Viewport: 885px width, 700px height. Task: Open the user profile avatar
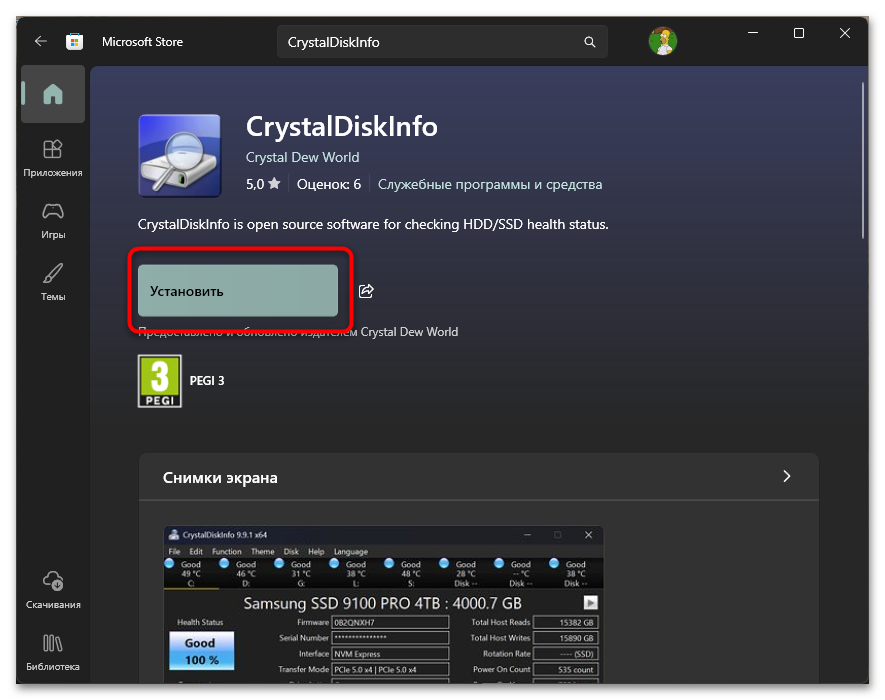(x=663, y=41)
